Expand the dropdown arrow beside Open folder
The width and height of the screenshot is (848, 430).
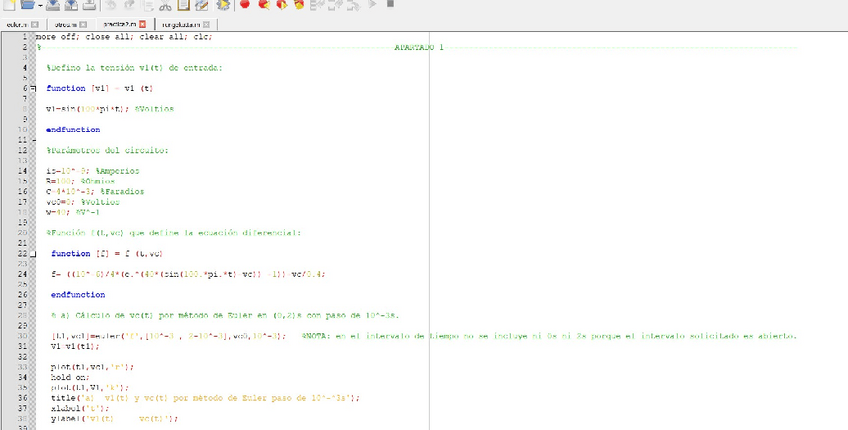tap(39, 5)
